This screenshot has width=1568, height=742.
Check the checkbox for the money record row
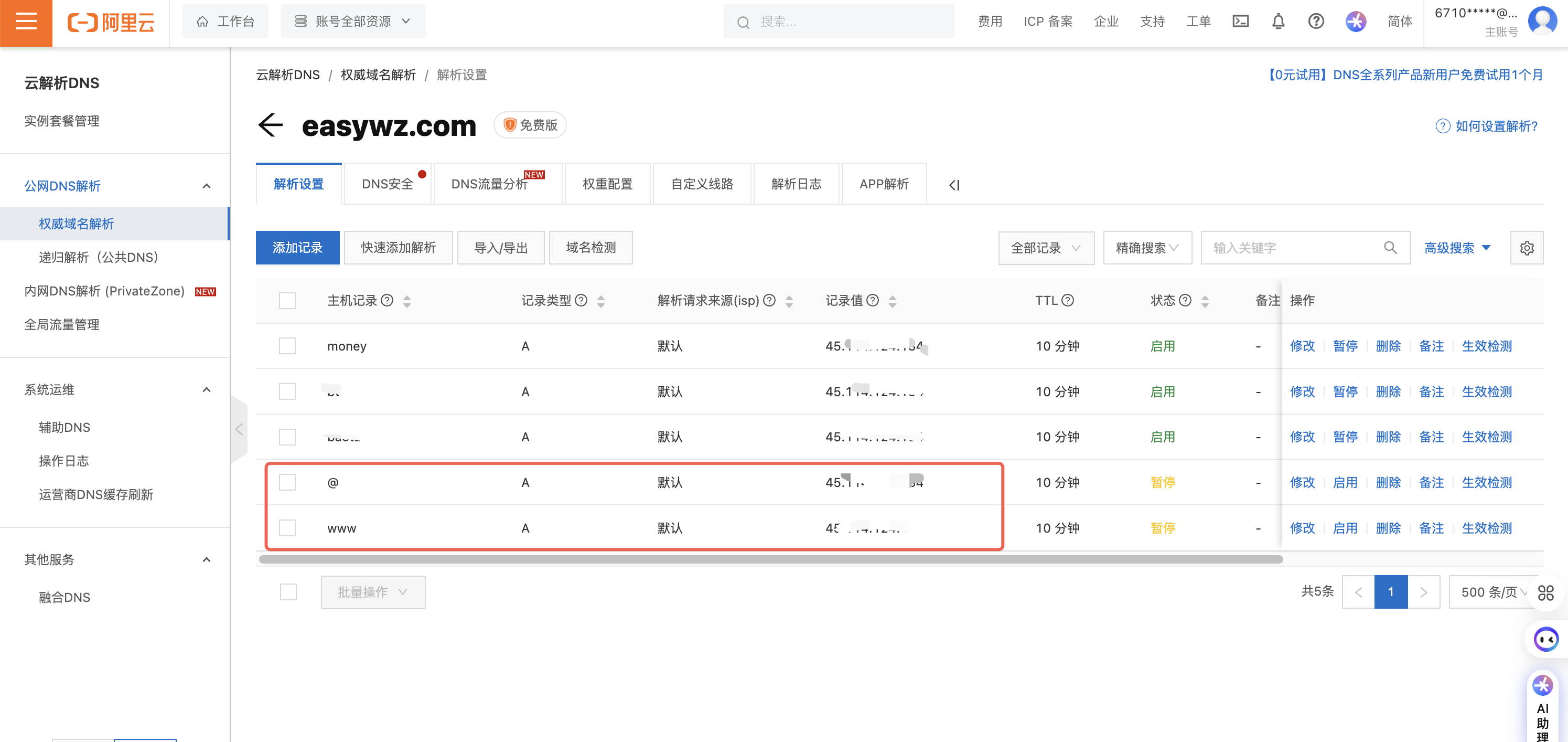[x=287, y=345]
